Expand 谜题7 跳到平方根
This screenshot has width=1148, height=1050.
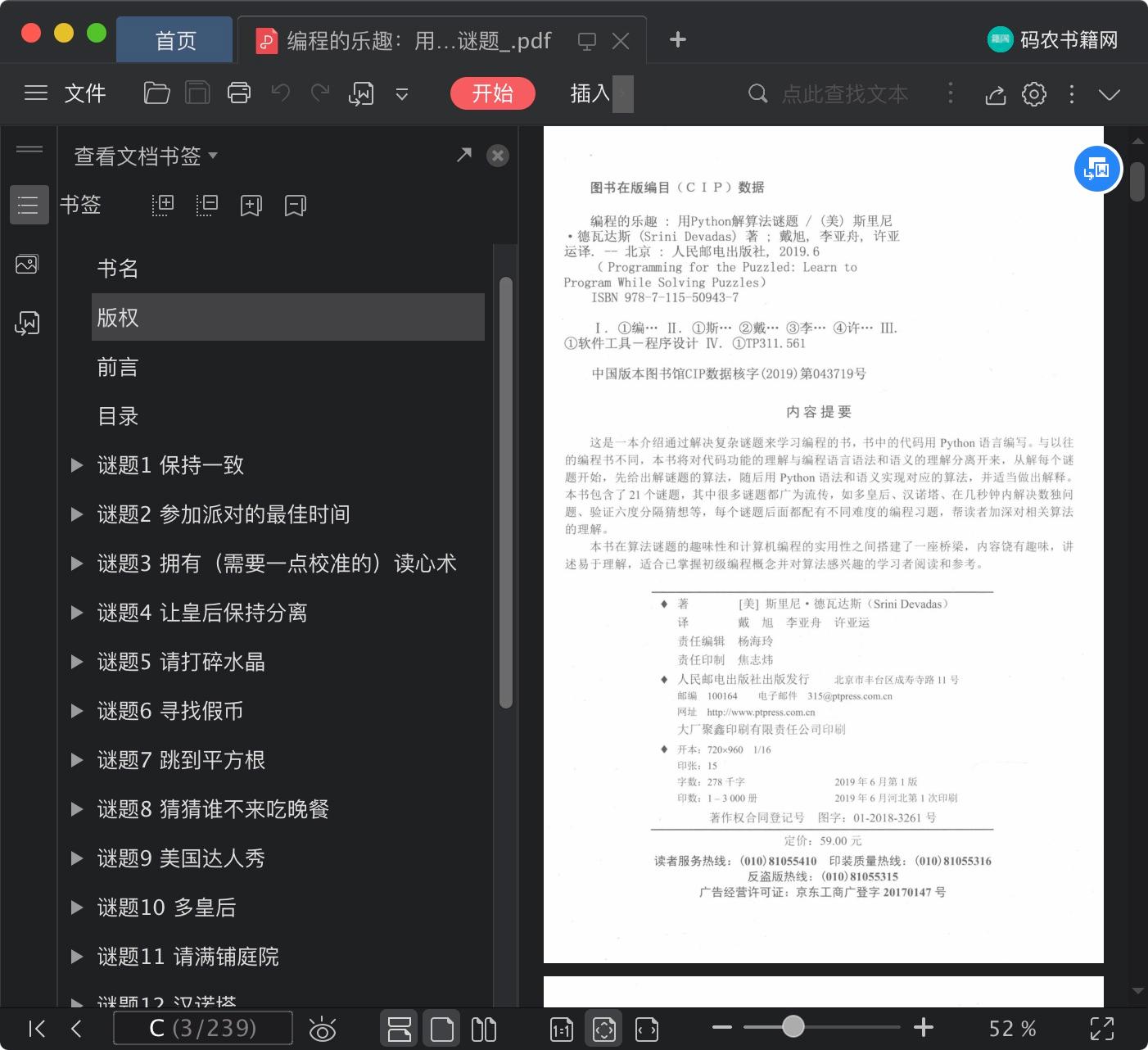(77, 760)
